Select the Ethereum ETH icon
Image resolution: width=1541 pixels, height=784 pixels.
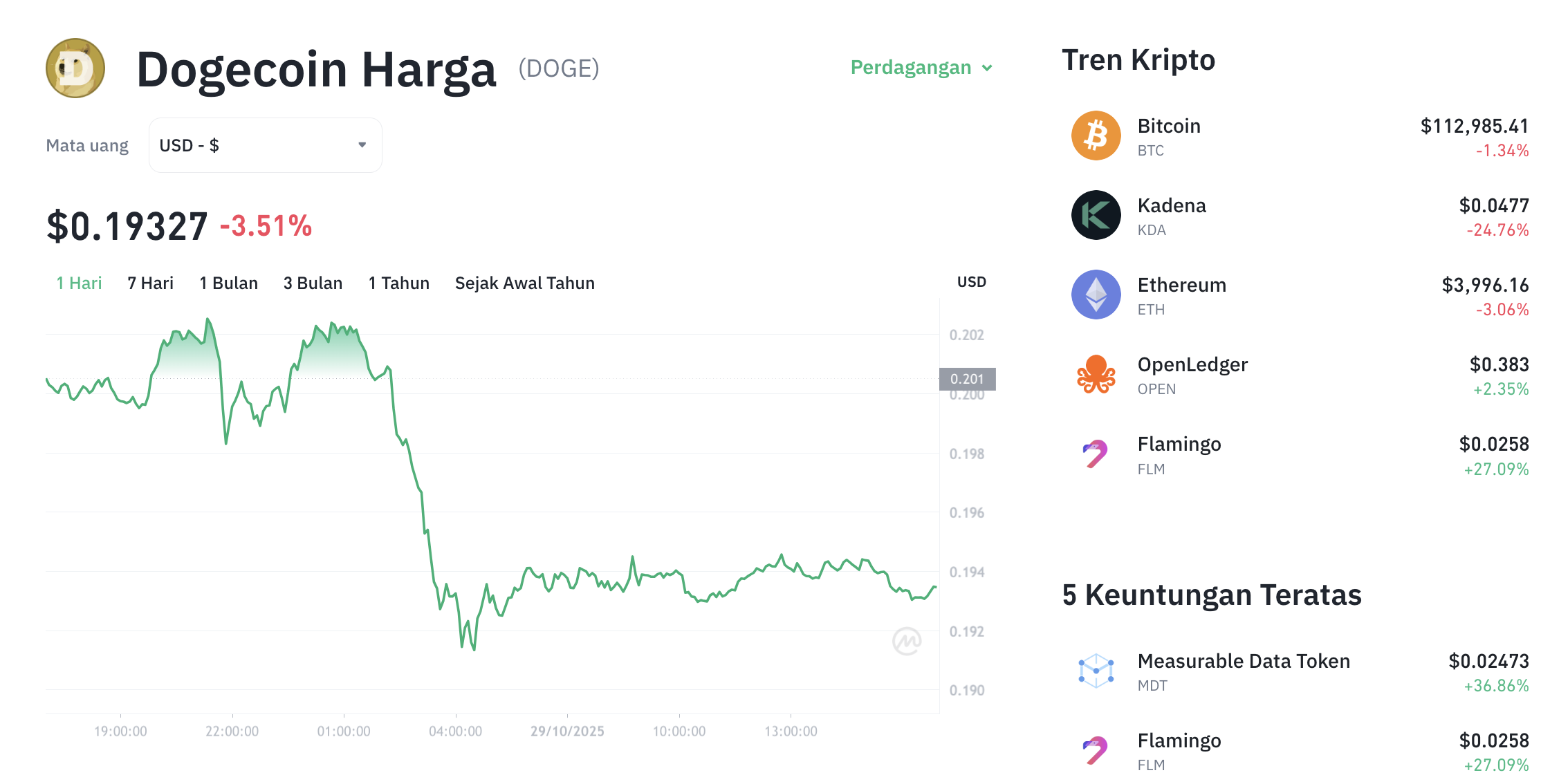(x=1095, y=295)
